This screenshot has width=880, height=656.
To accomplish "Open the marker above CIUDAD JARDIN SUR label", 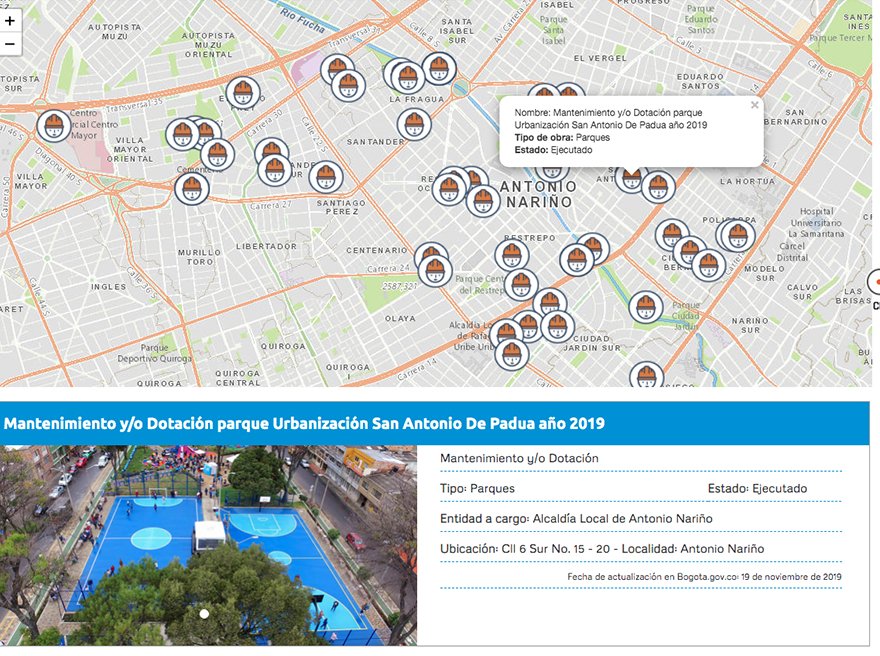I will (557, 326).
